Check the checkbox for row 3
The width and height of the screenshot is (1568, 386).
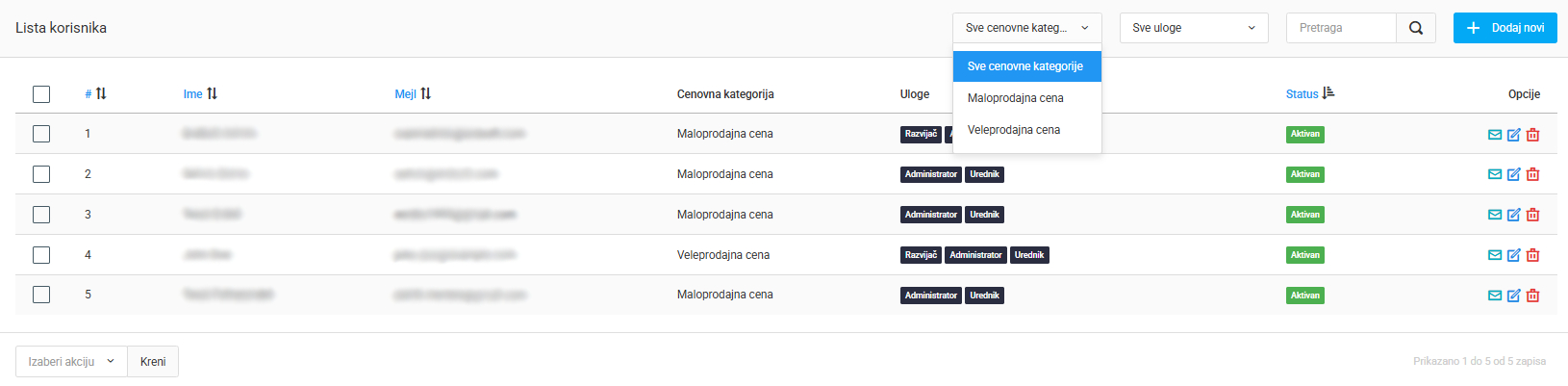[41, 215]
